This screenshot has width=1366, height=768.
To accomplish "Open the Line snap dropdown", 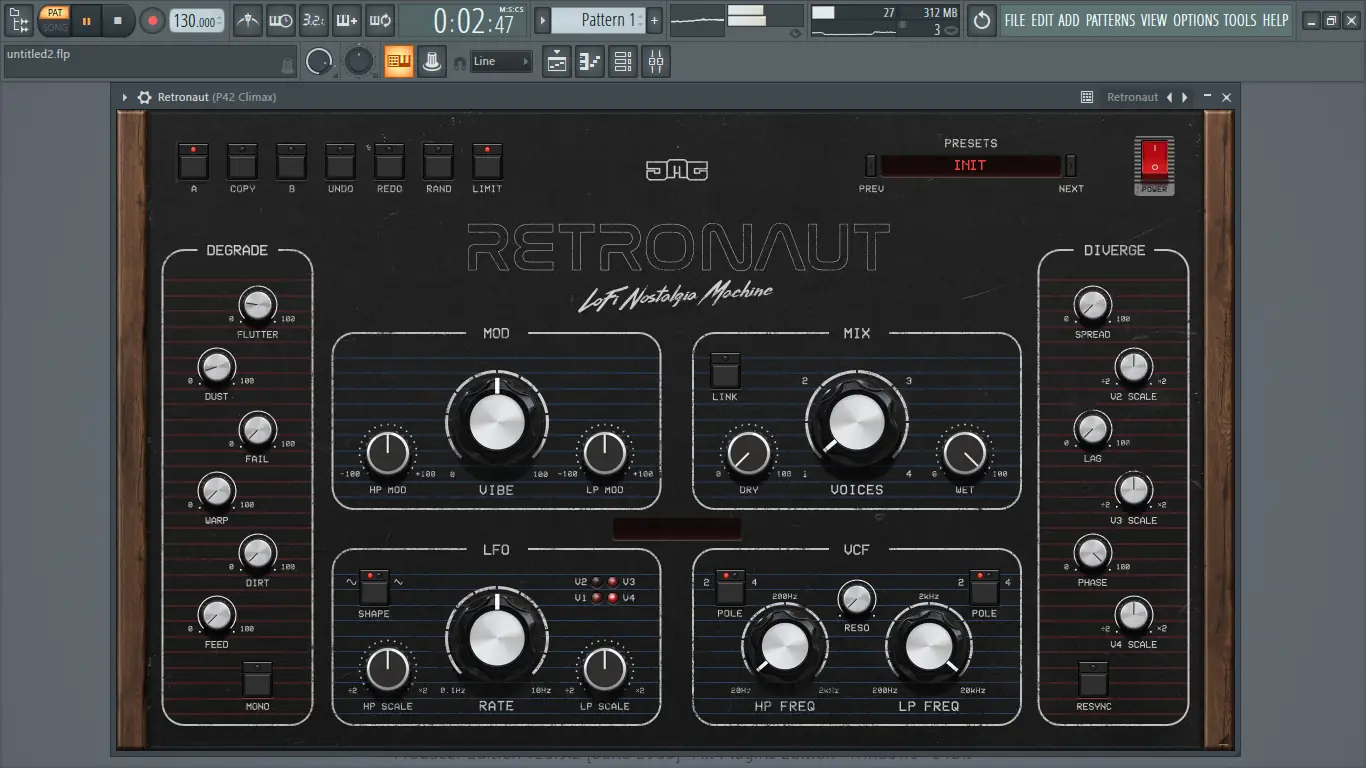I will click(501, 62).
